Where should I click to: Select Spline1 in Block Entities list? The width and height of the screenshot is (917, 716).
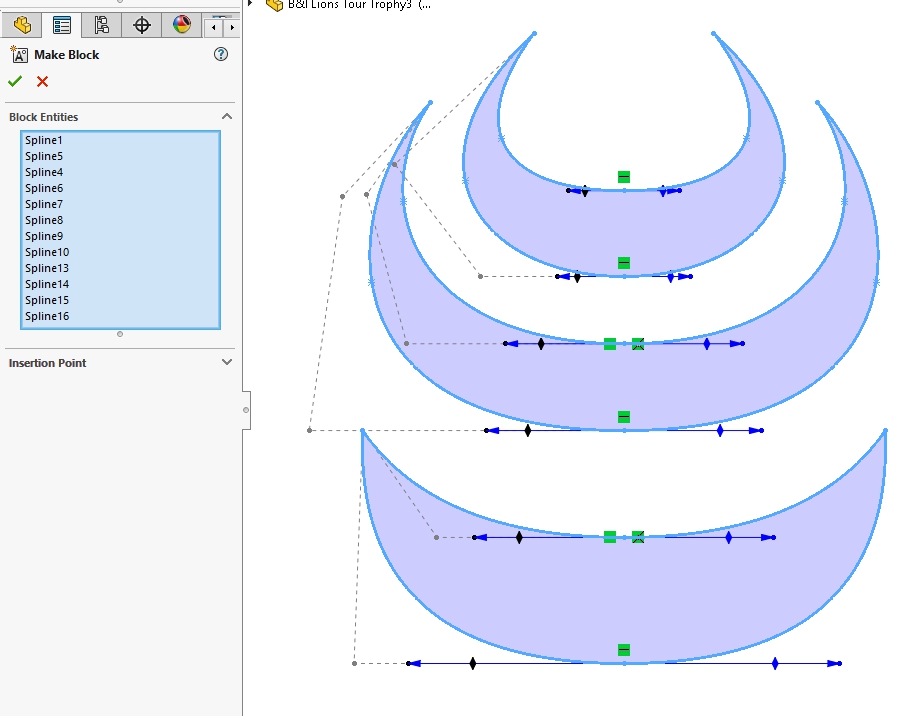pos(44,140)
